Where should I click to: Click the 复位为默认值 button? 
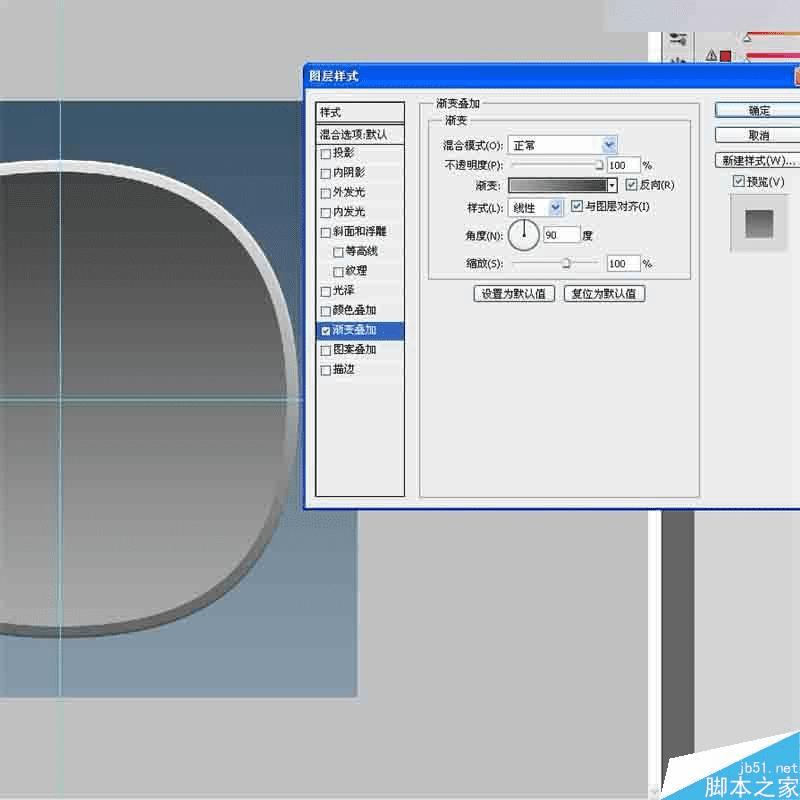604,294
